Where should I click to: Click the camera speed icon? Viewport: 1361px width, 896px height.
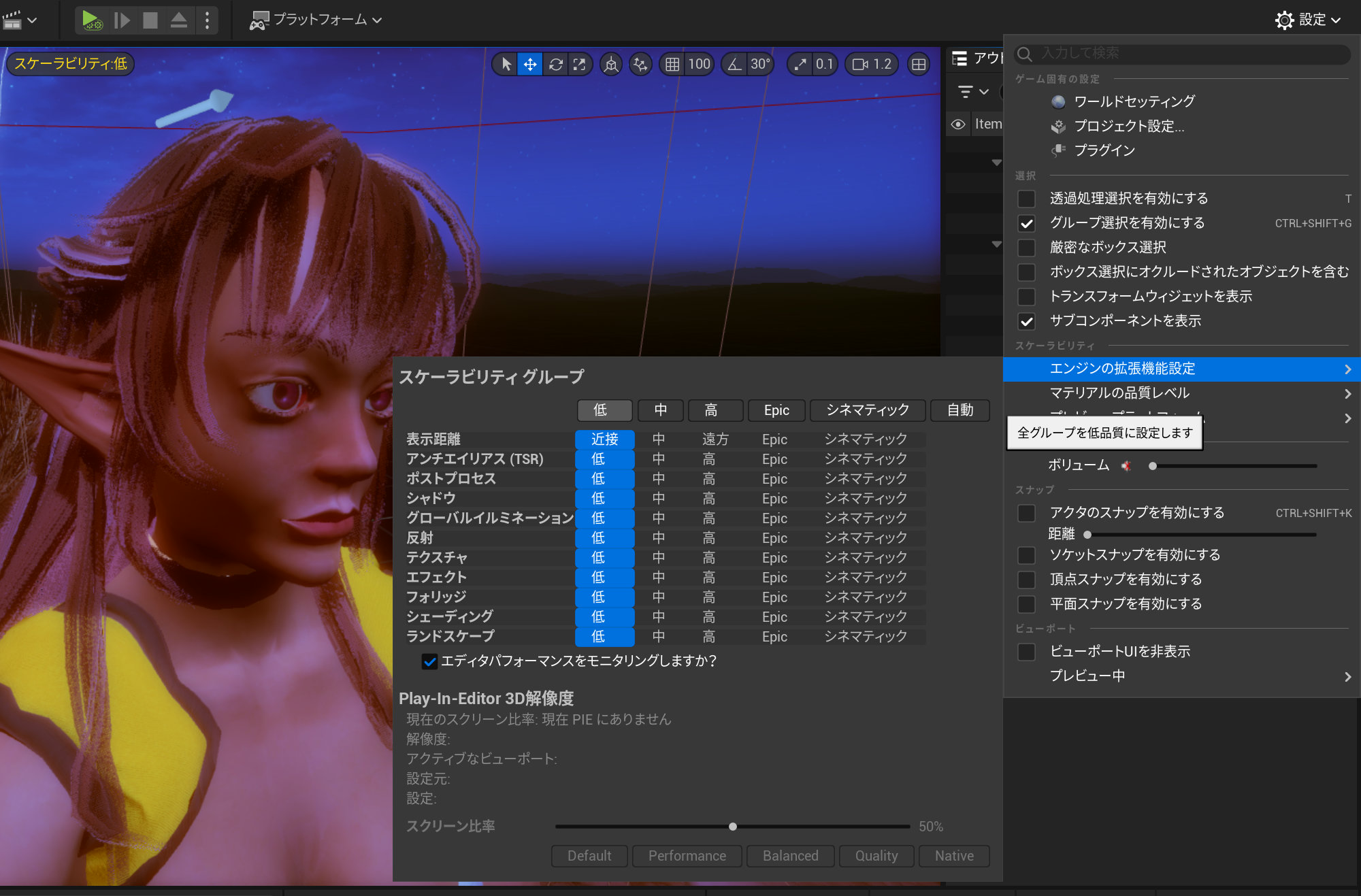tap(859, 64)
